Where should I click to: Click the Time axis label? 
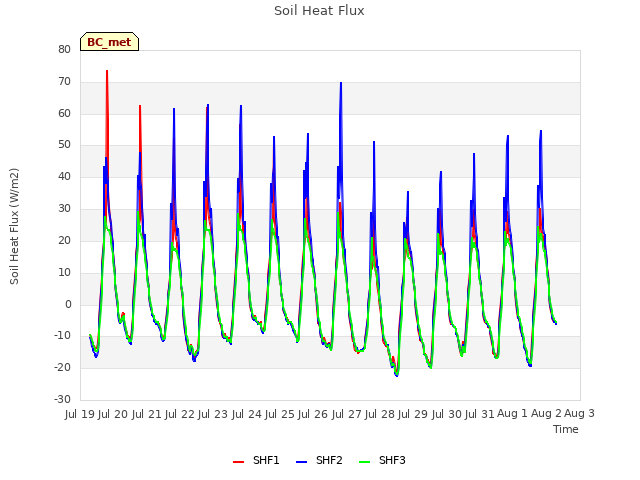pyautogui.click(x=566, y=429)
